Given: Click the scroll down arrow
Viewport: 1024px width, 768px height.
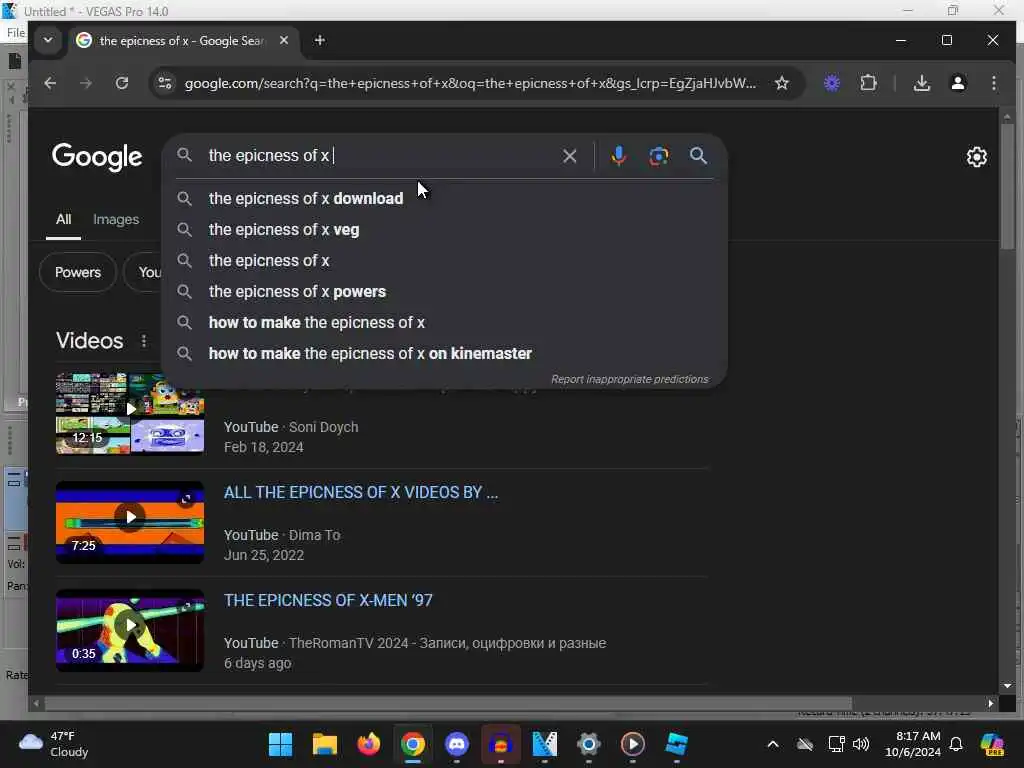Looking at the screenshot, I should pyautogui.click(x=1007, y=686).
